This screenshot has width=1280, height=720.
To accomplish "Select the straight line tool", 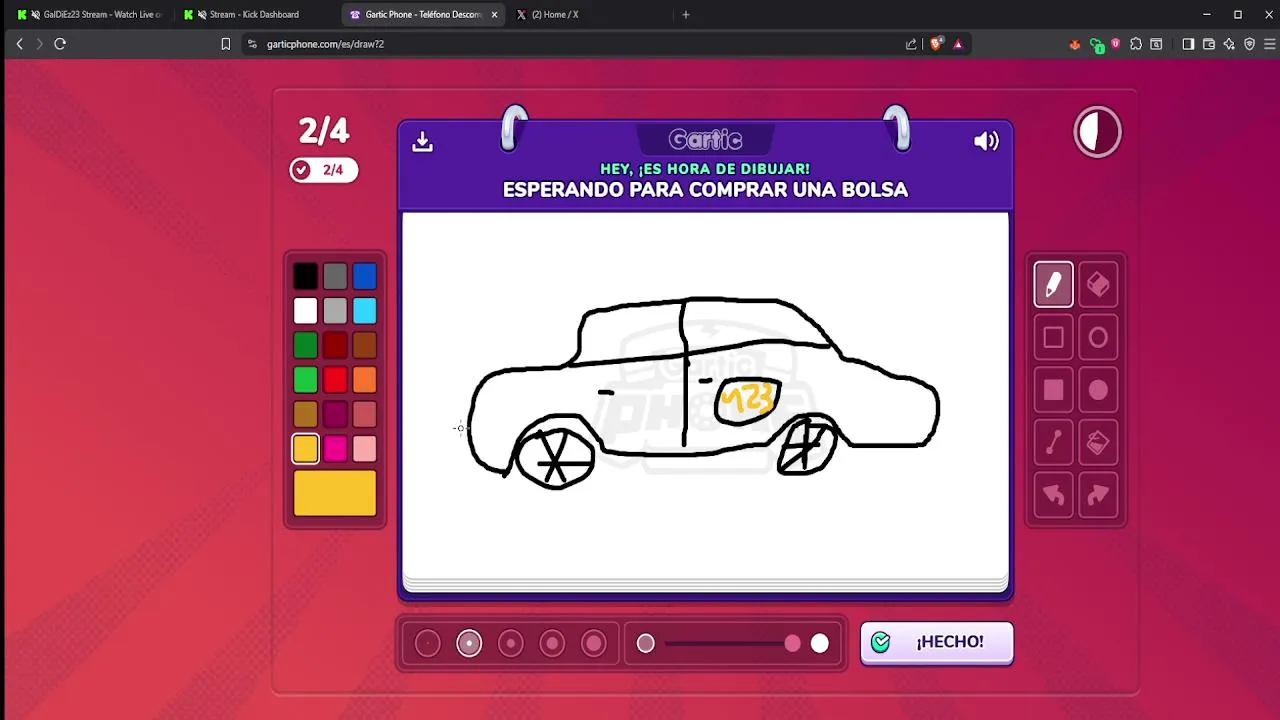I will click(1053, 442).
